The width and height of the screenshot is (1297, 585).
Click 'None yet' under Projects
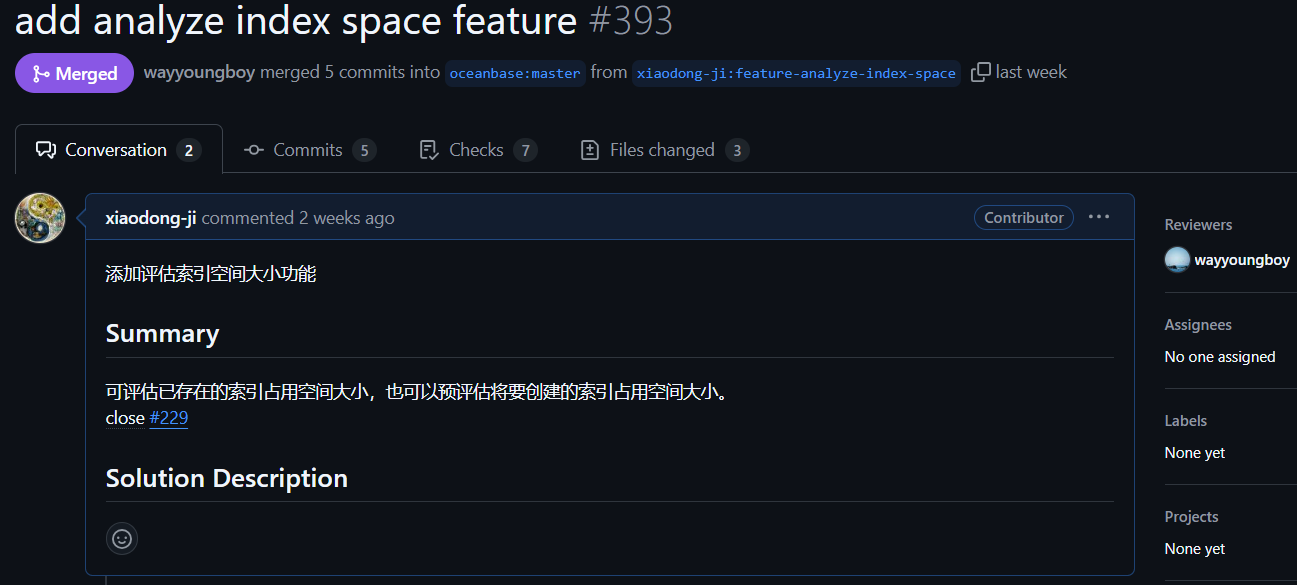1195,549
